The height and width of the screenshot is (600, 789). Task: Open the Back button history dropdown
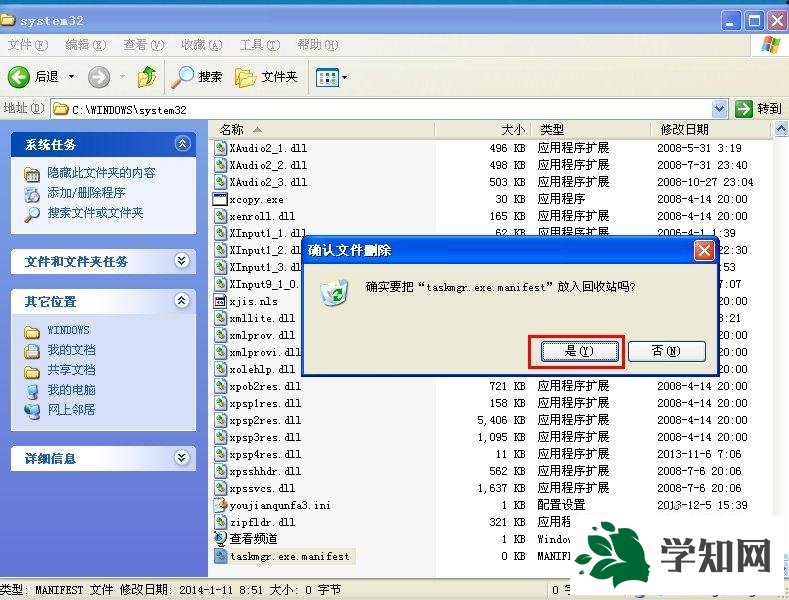click(71, 77)
